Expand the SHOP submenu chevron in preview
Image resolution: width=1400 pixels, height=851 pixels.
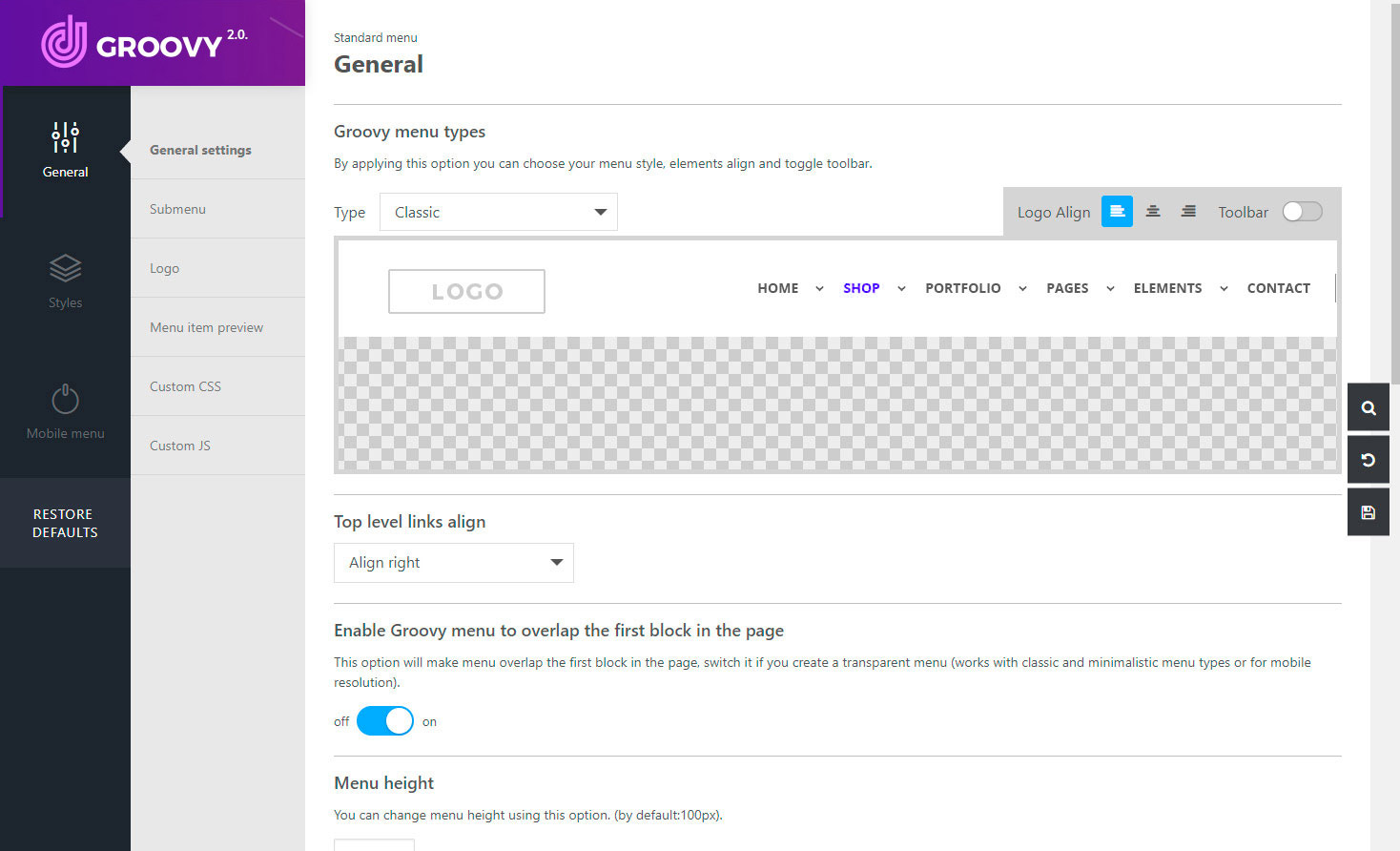901,288
